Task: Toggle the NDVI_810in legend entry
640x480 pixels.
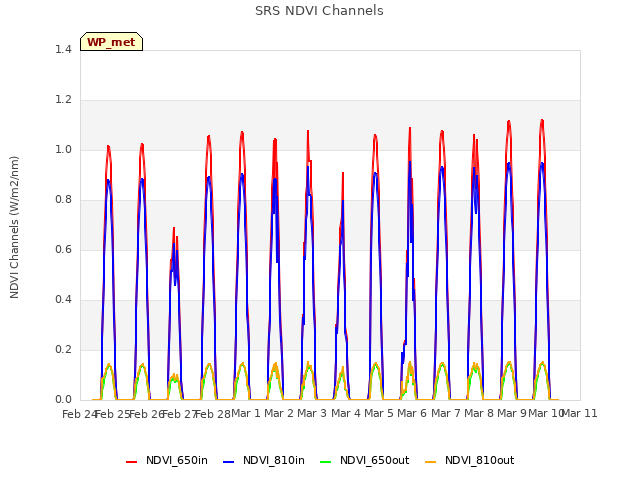Action: 264,461
